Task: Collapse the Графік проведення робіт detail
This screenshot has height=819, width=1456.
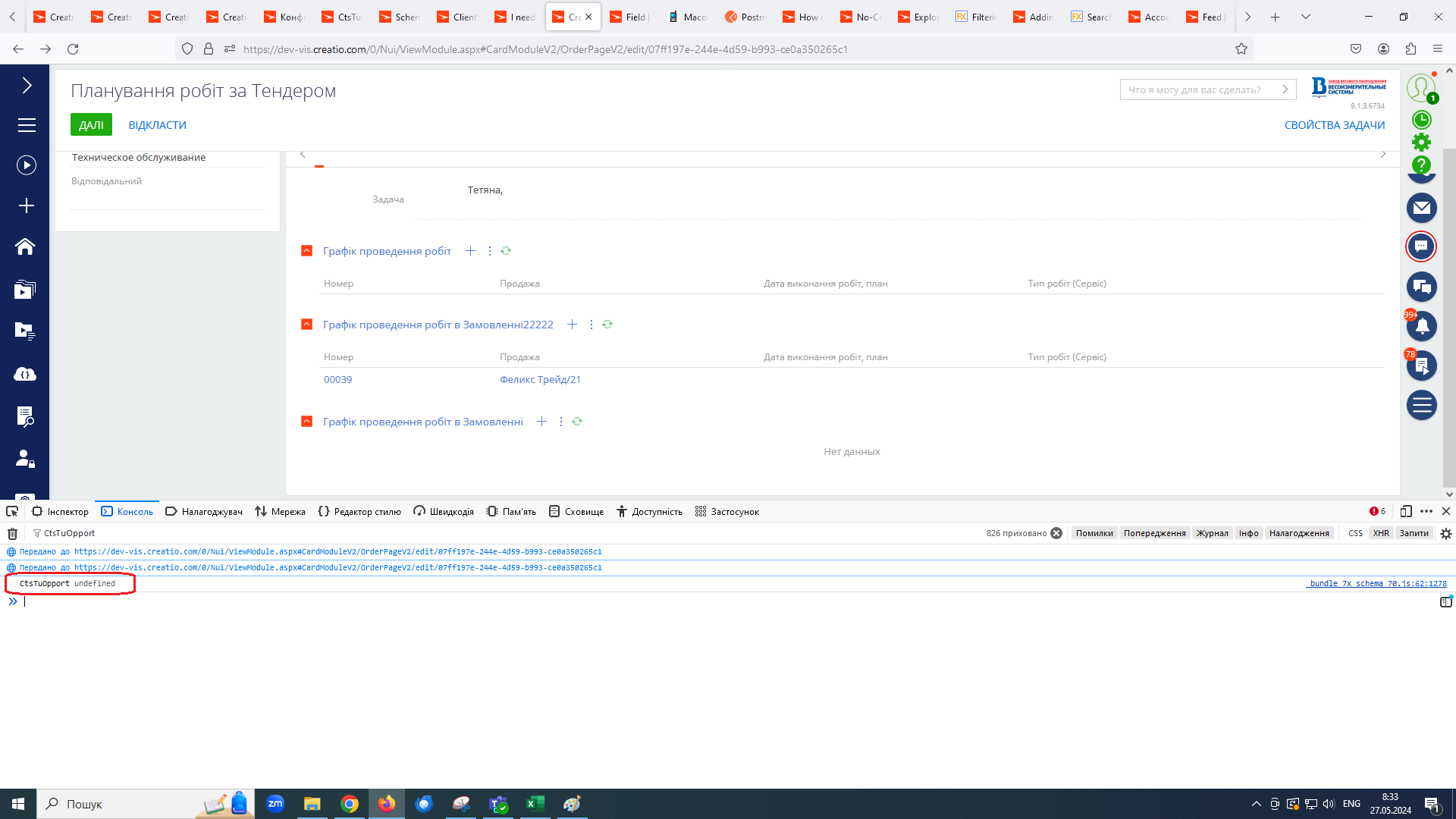Action: pyautogui.click(x=306, y=251)
